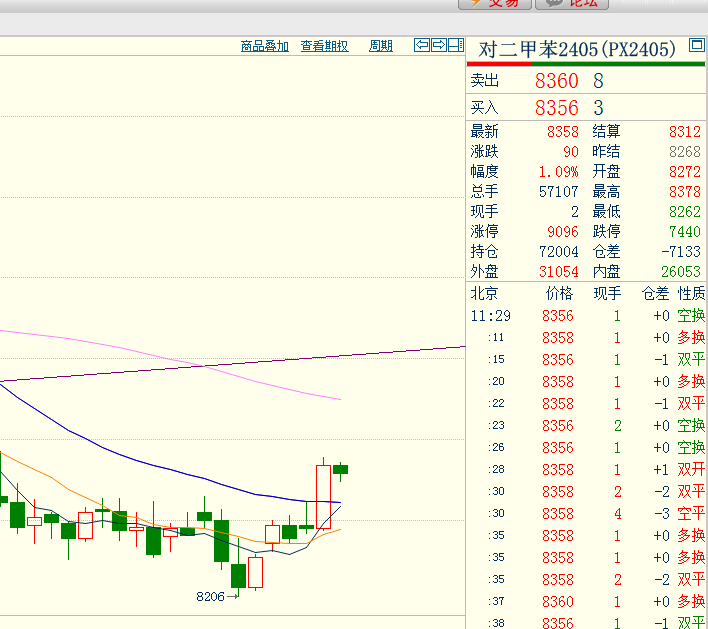Open the 论坛 forum button with chat icon

572,4
